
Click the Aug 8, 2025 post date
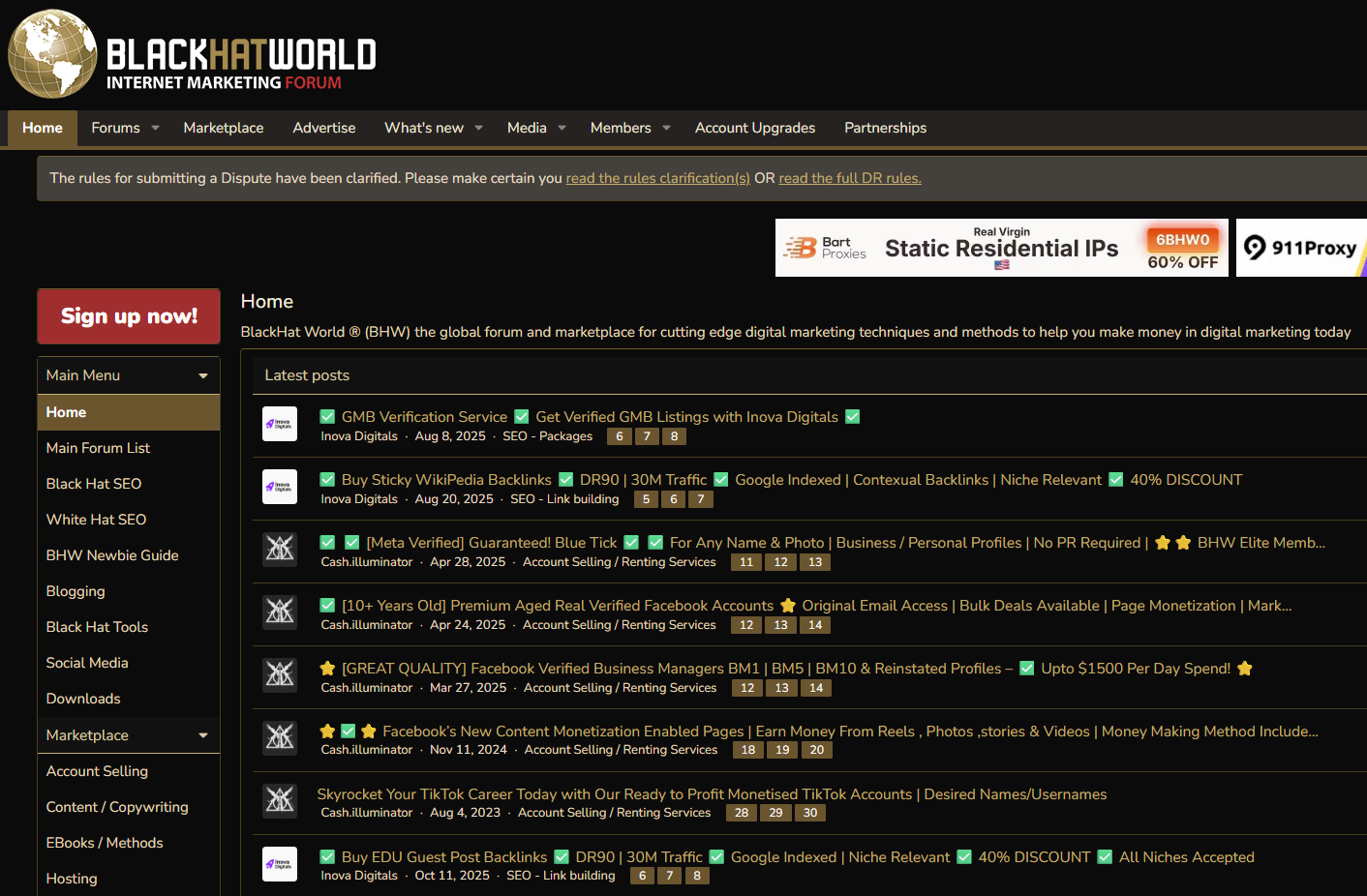450,436
